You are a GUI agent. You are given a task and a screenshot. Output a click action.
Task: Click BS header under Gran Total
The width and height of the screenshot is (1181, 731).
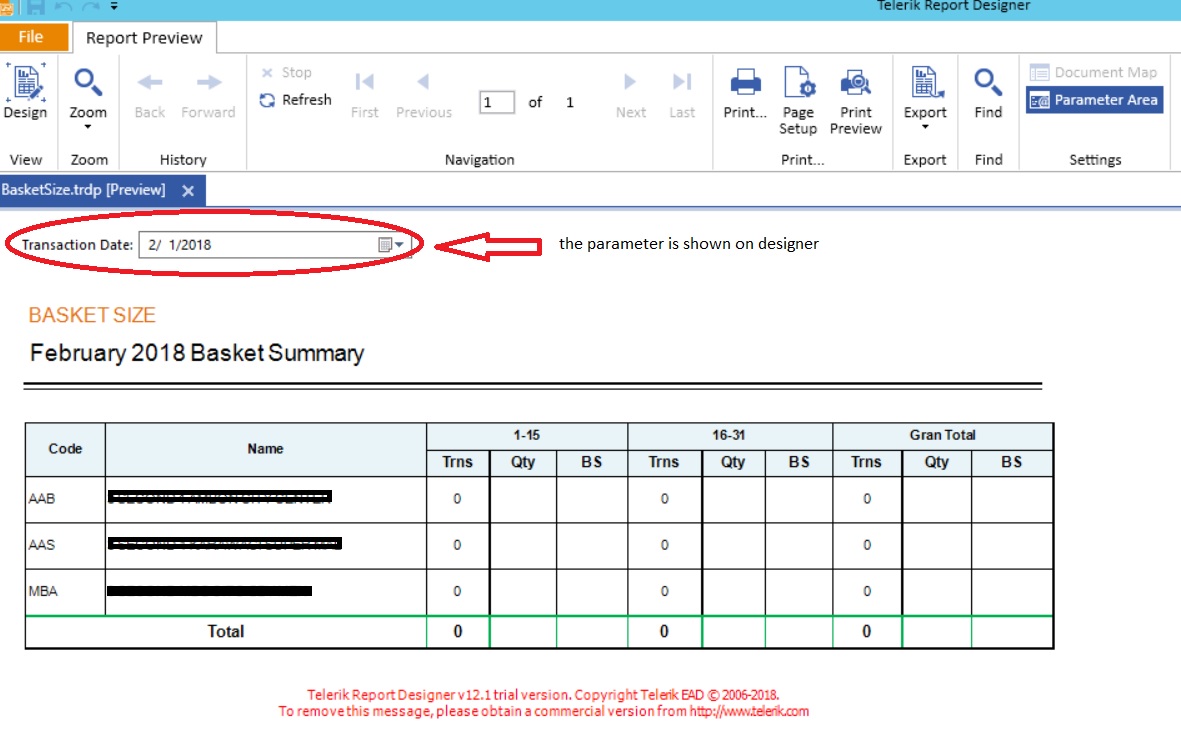coord(1012,462)
